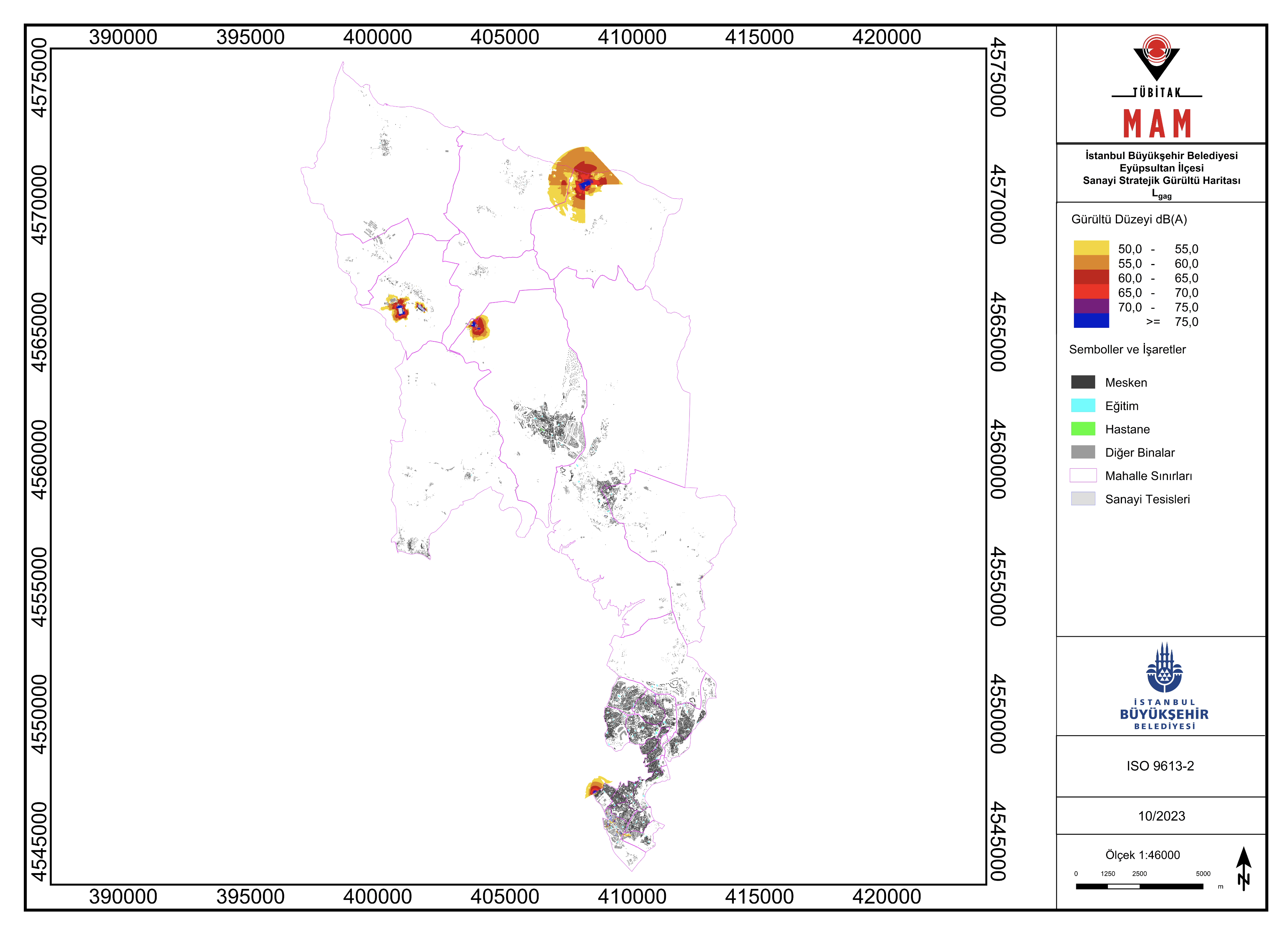Click the 'Gürültü Düzeyi dB(A)' heading
The height and width of the screenshot is (932, 1288).
1129,219
